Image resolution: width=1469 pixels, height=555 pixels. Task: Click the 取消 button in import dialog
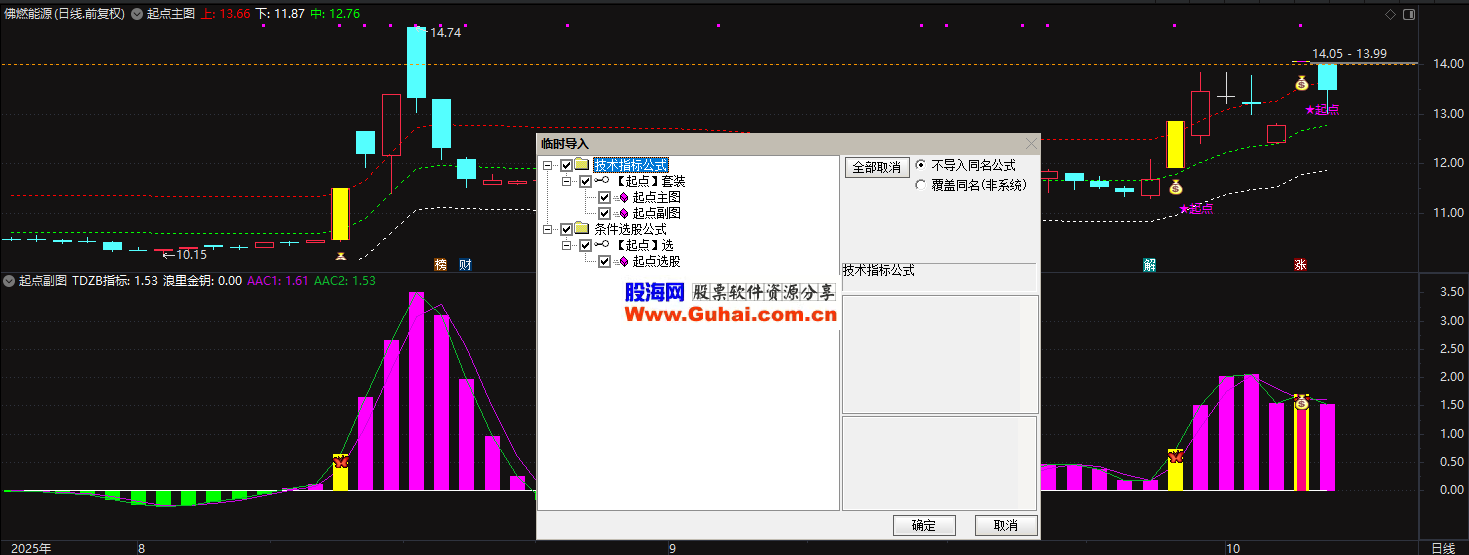pyautogui.click(x=1005, y=525)
